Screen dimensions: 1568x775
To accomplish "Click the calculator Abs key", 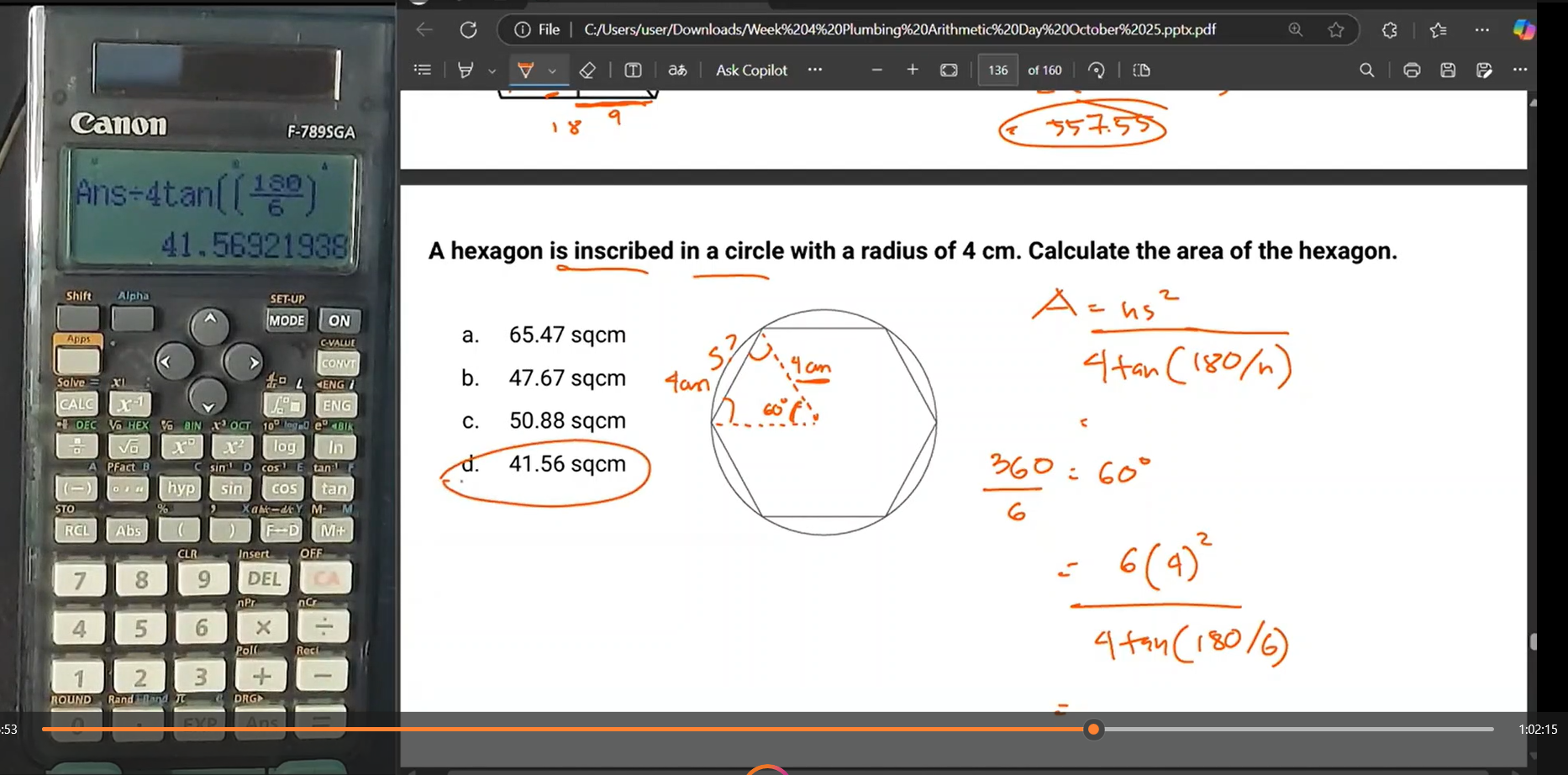I will tap(129, 530).
